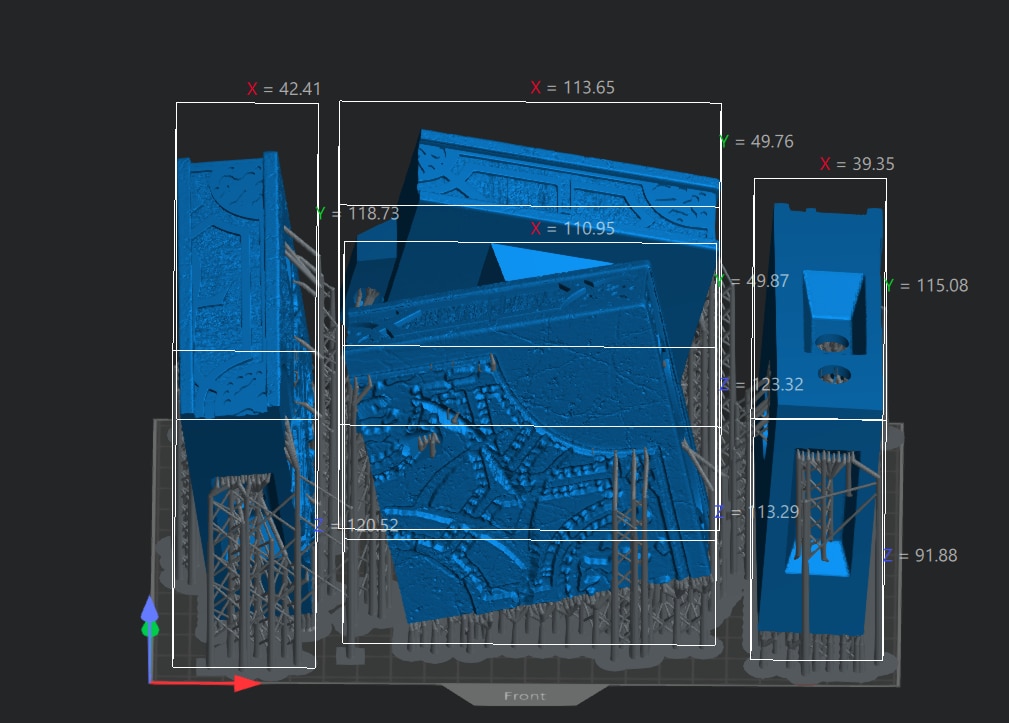The width and height of the screenshot is (1009, 723).
Task: Click the "Y = 49.76" dimension label
Action: click(756, 142)
